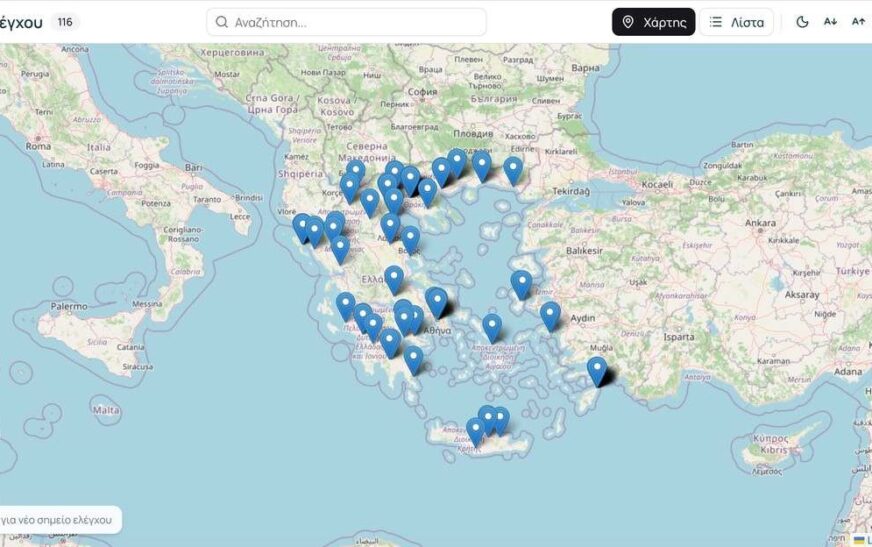Increase font size with the A↑ icon
This screenshot has width=872, height=547.
coord(858,22)
